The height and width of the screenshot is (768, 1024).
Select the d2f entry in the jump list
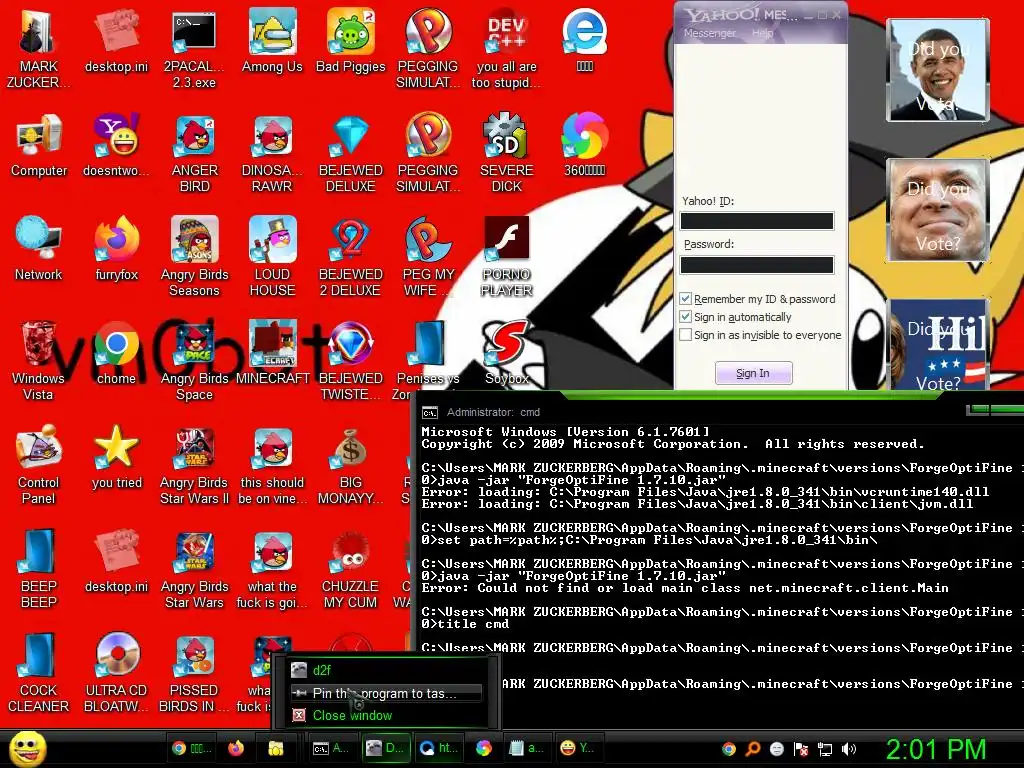386,670
